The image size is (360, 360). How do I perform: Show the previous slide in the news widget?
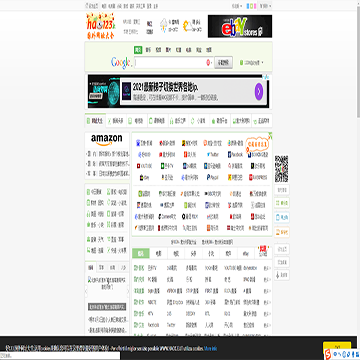(86, 291)
